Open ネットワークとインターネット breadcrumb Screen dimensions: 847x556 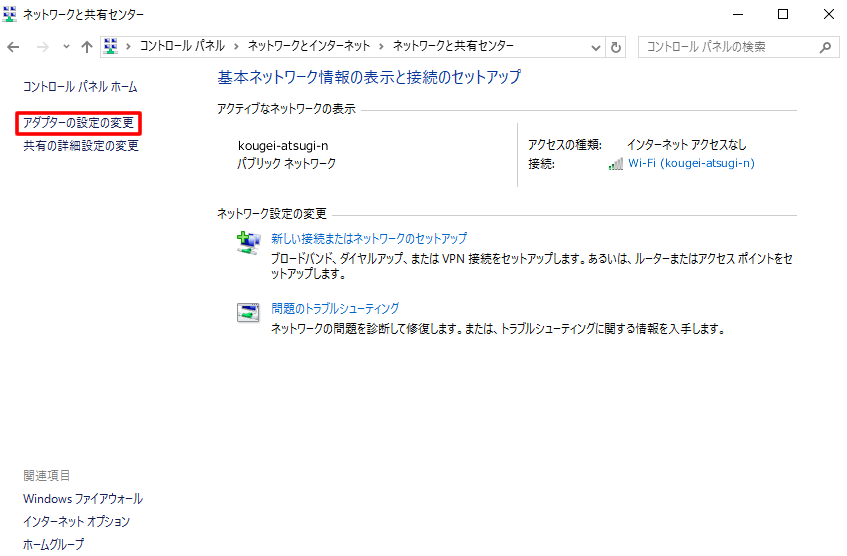point(308,46)
